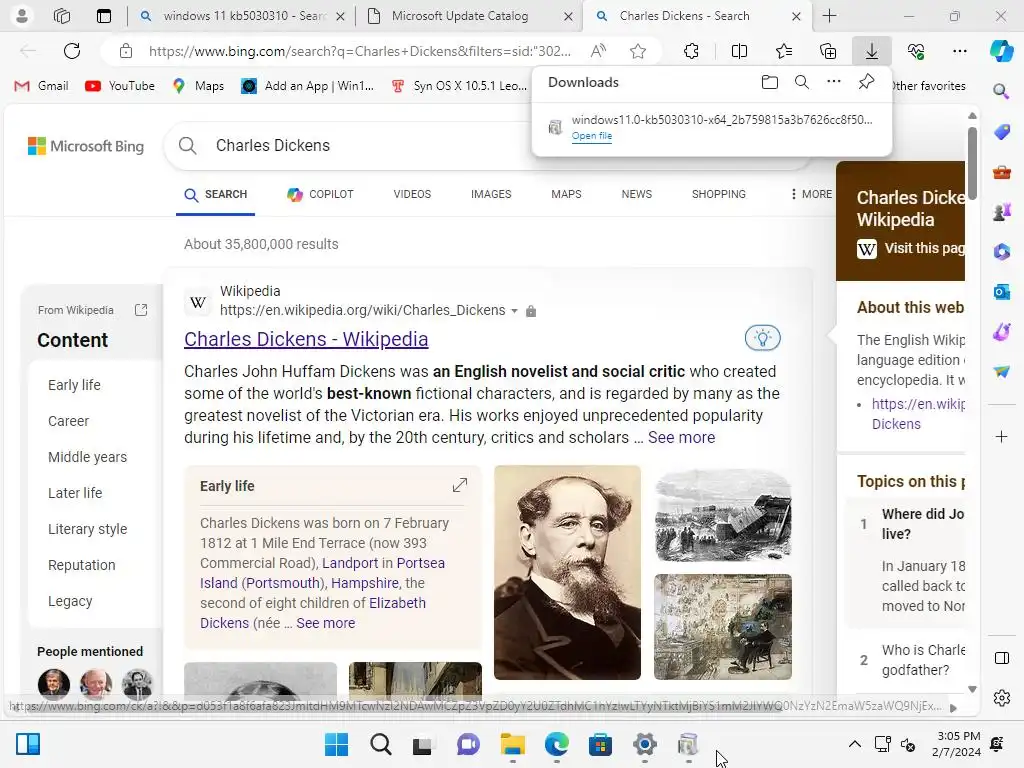Open the downloaded file link

(x=592, y=136)
